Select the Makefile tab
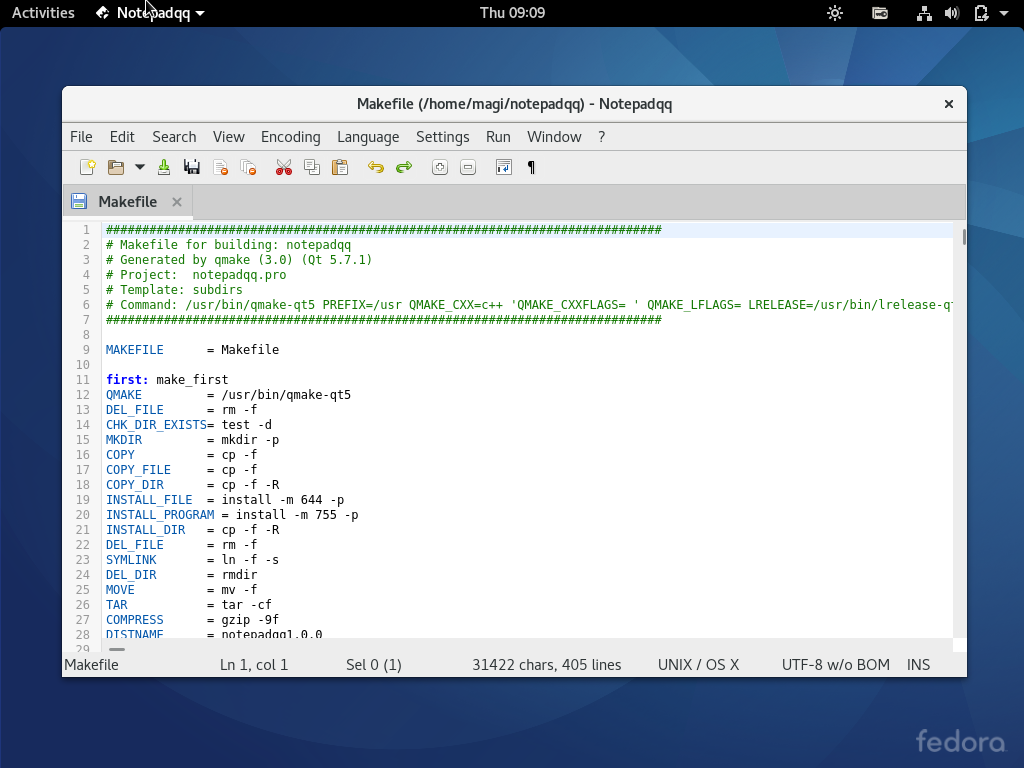Image resolution: width=1024 pixels, height=768 pixels. coord(128,202)
